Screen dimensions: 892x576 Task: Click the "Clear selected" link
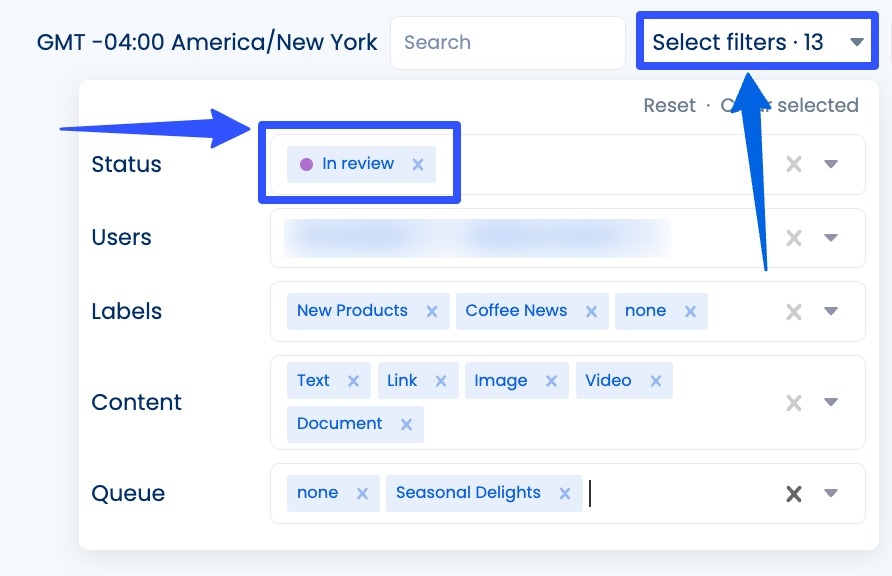[x=790, y=105]
